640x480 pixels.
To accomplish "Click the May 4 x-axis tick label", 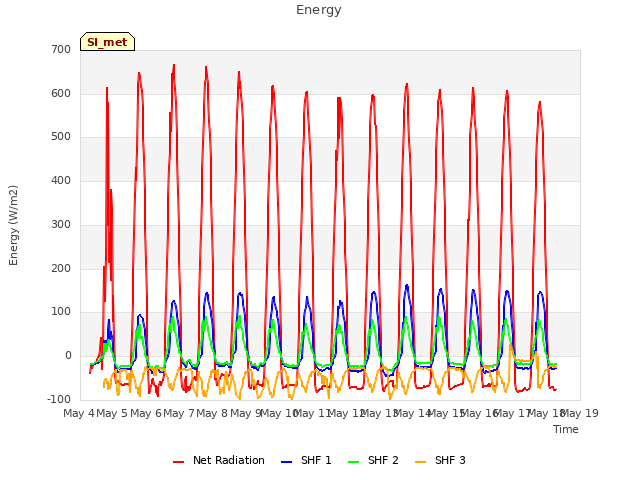I will pos(79,413).
